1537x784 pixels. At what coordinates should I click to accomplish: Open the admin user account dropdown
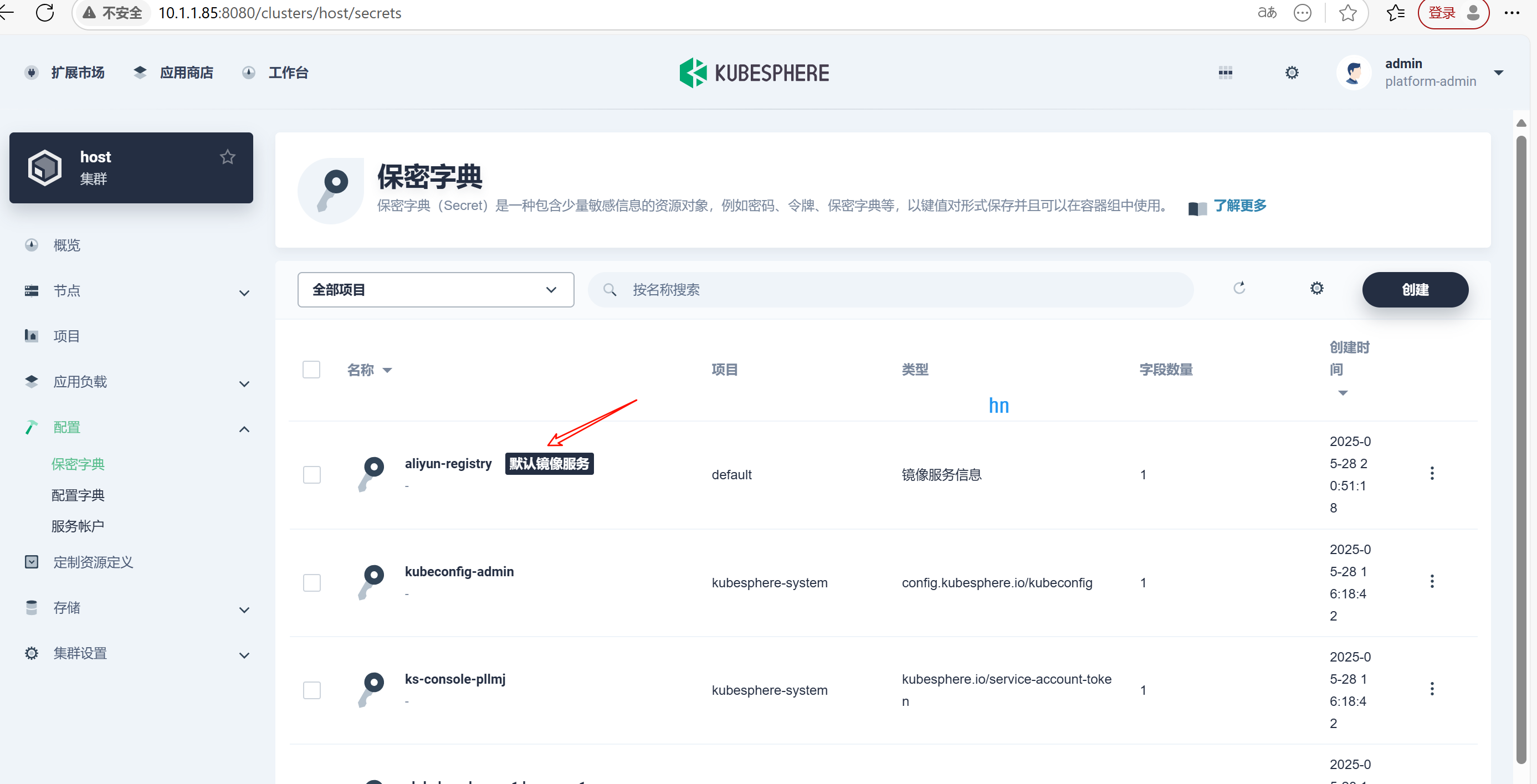(x=1498, y=73)
